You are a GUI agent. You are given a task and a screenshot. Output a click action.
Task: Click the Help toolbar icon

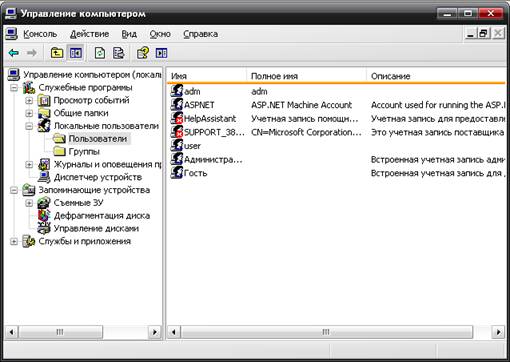tap(143, 53)
